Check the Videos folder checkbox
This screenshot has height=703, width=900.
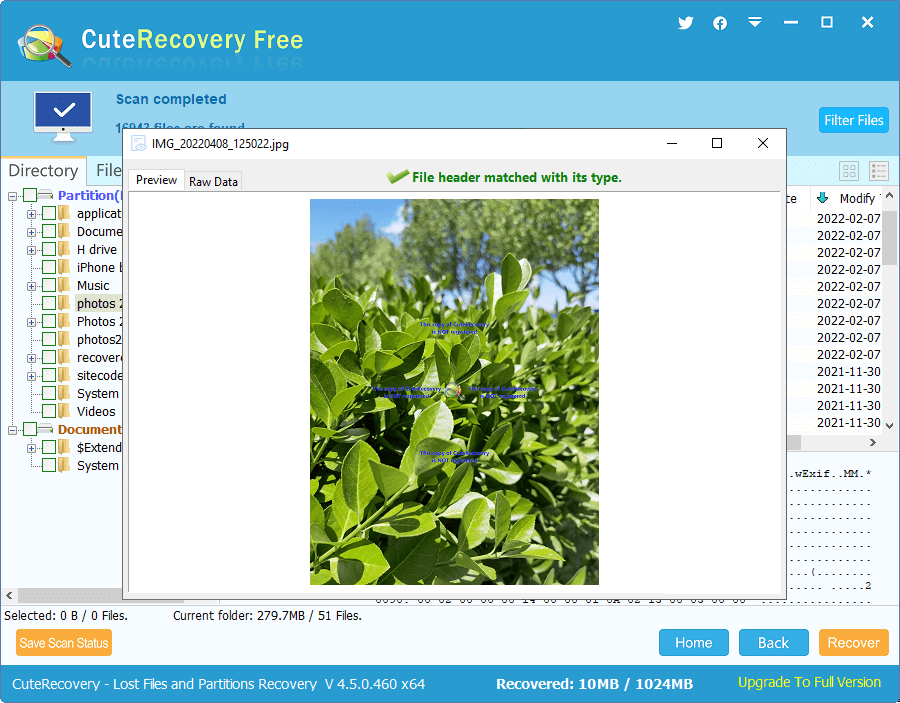(x=49, y=411)
